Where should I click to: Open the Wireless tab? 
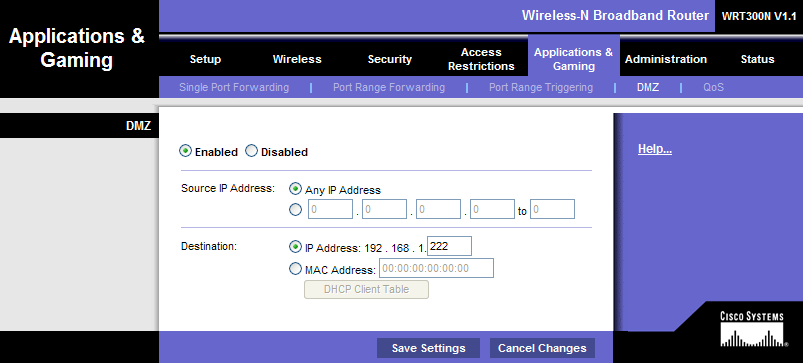coord(297,59)
